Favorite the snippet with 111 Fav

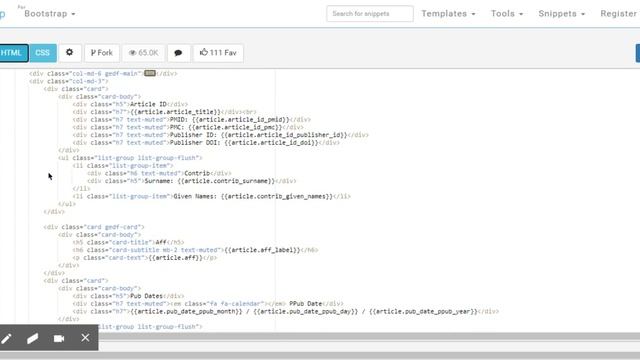coord(218,53)
